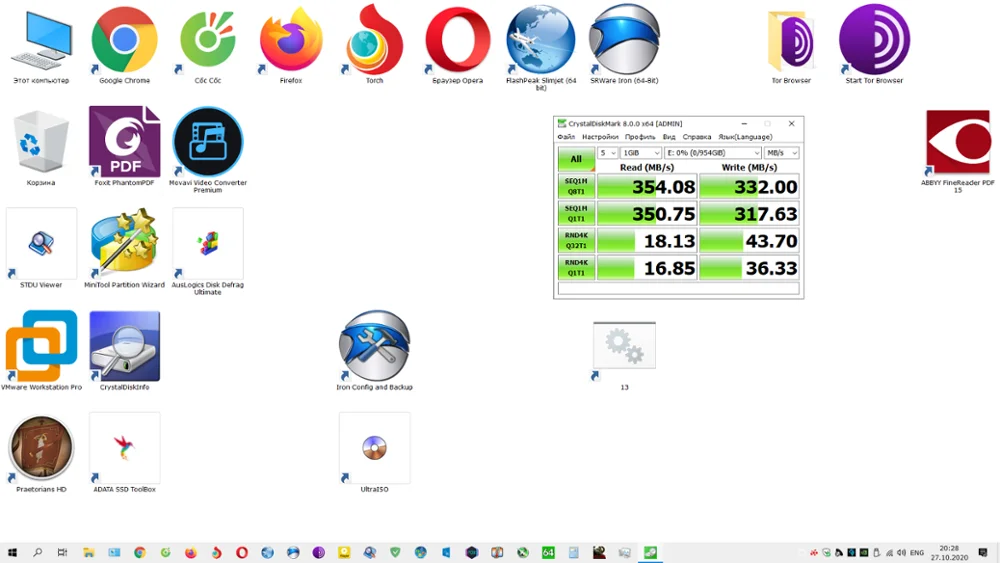Expand the test count dropdown showing 5
The width and height of the screenshot is (1000, 563).
click(607, 153)
